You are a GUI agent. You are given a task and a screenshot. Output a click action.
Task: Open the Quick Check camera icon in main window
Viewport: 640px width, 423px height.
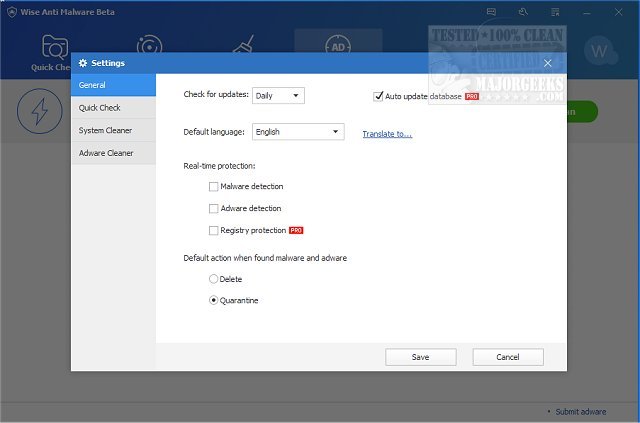tap(55, 47)
